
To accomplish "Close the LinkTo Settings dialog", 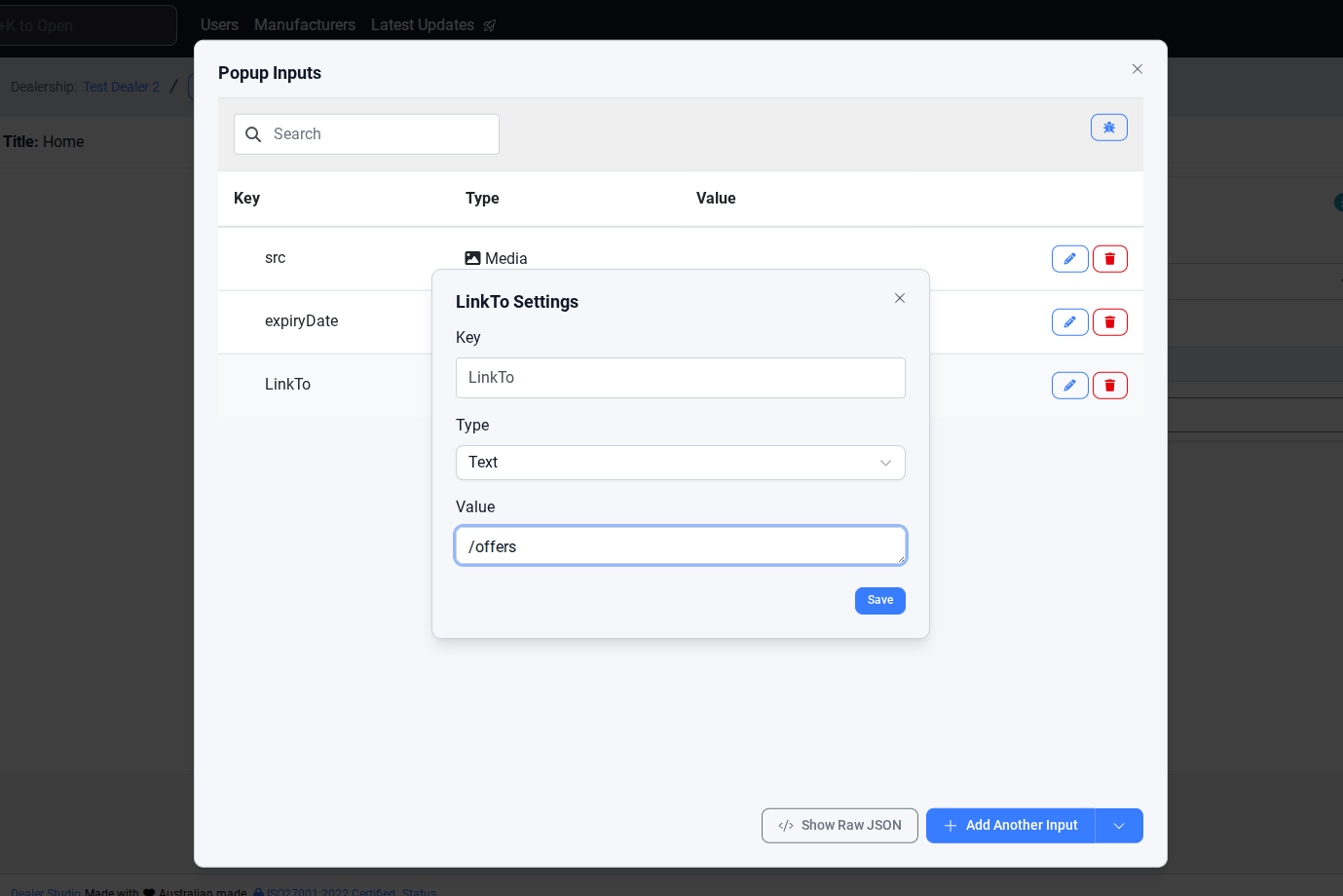I will tap(899, 298).
